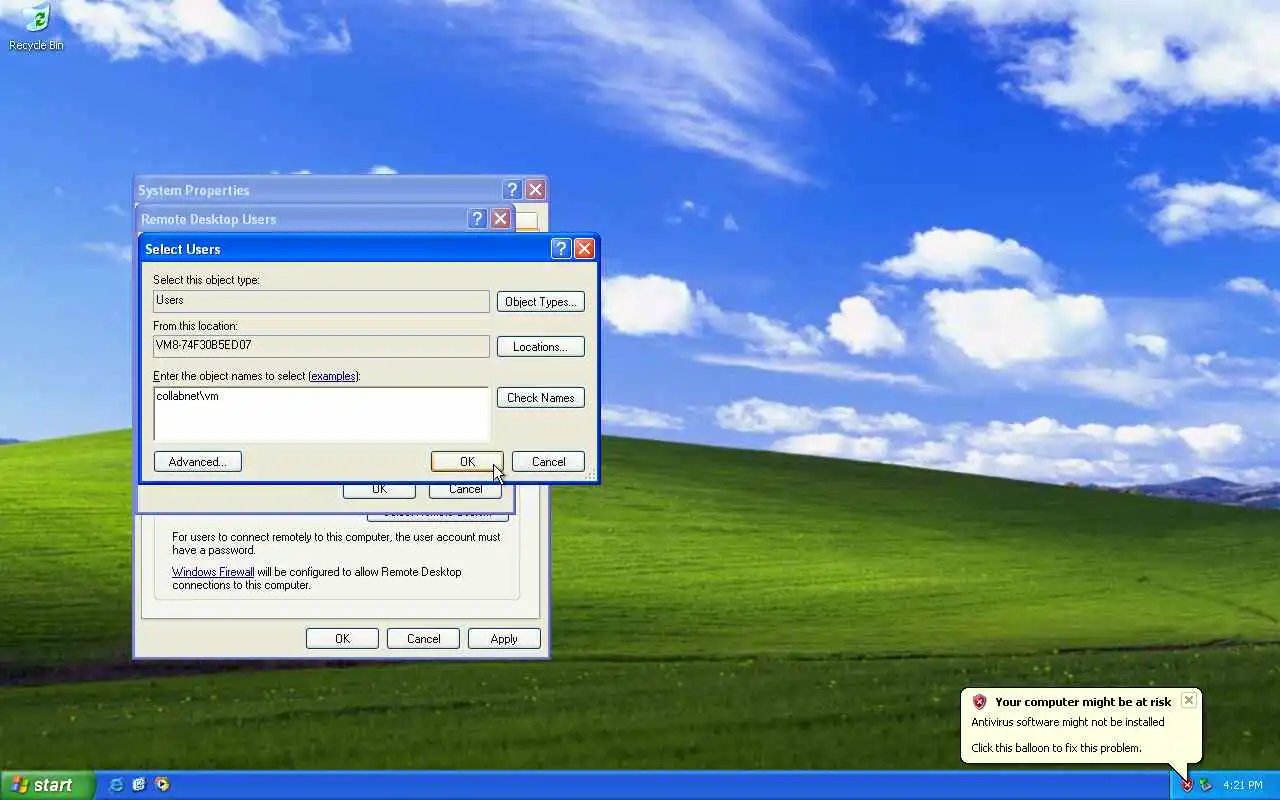The height and width of the screenshot is (800, 1280).
Task: Click the Users object type field
Action: tap(321, 301)
